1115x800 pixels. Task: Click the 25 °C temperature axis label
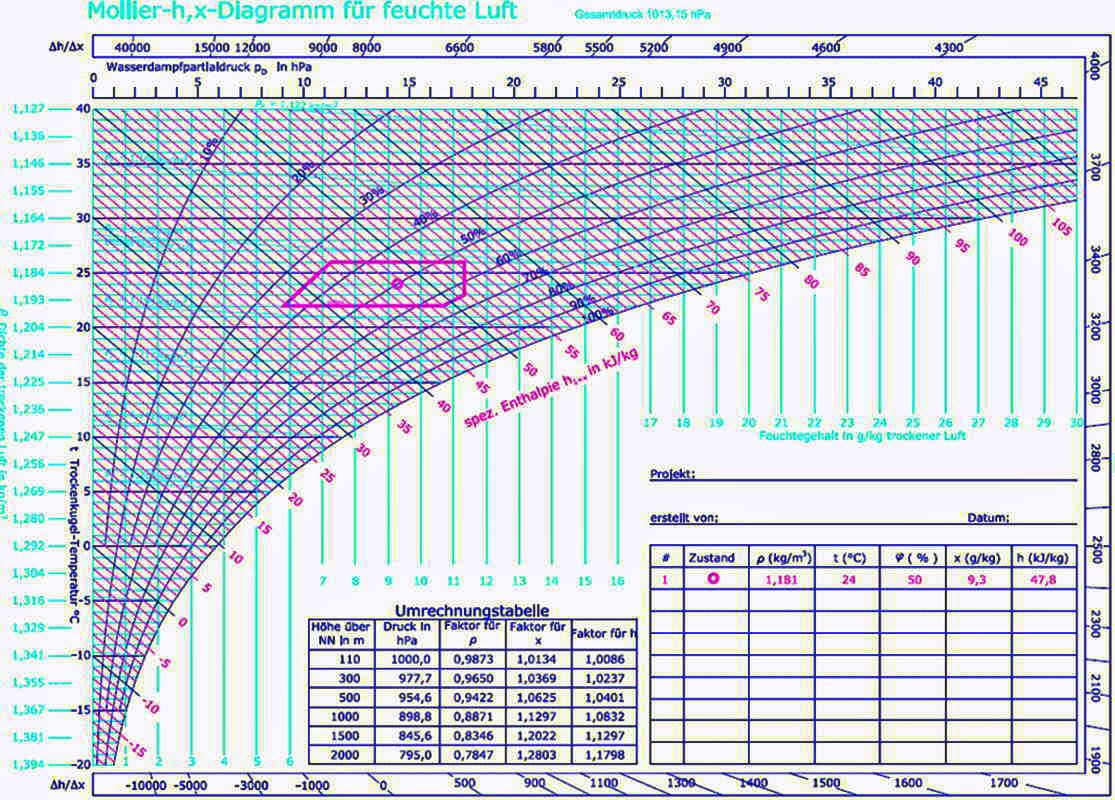[83, 272]
